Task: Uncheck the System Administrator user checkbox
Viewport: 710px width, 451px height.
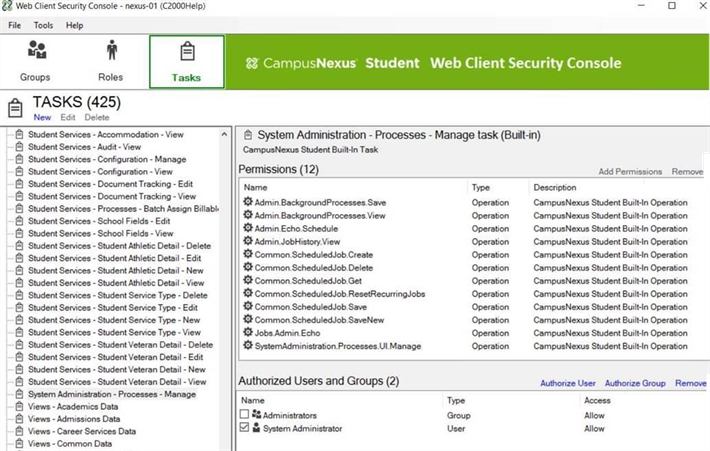Action: 245,427
